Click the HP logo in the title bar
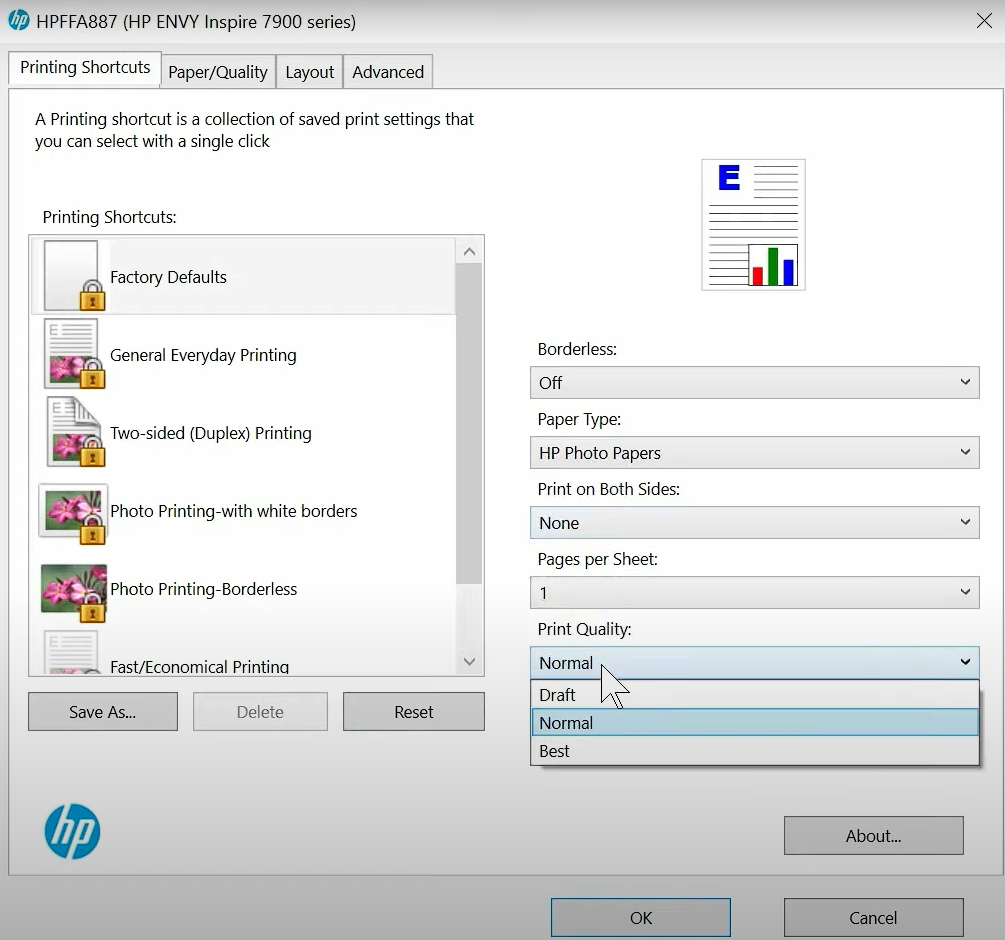The width and height of the screenshot is (1005, 940). tap(19, 21)
